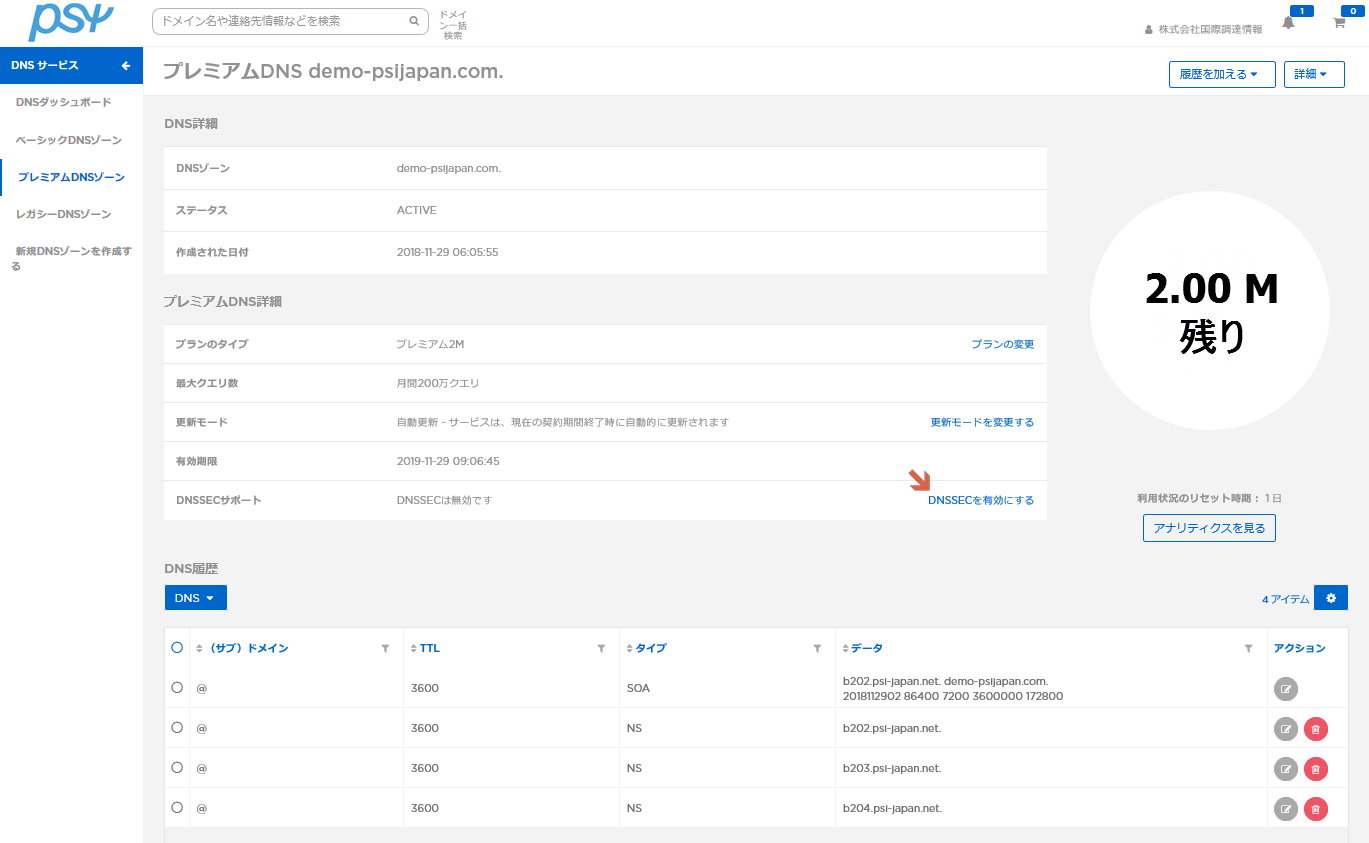Viewport: 1369px width, 843px height.
Task: Open the DNS dropdown button
Action: pyautogui.click(x=195, y=598)
